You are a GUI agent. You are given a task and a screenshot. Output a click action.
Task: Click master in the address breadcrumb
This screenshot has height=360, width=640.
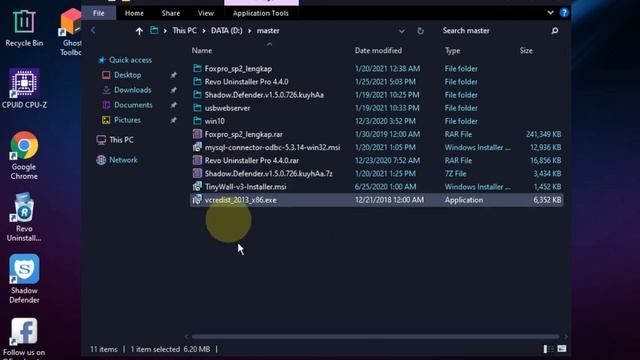tap(268, 31)
